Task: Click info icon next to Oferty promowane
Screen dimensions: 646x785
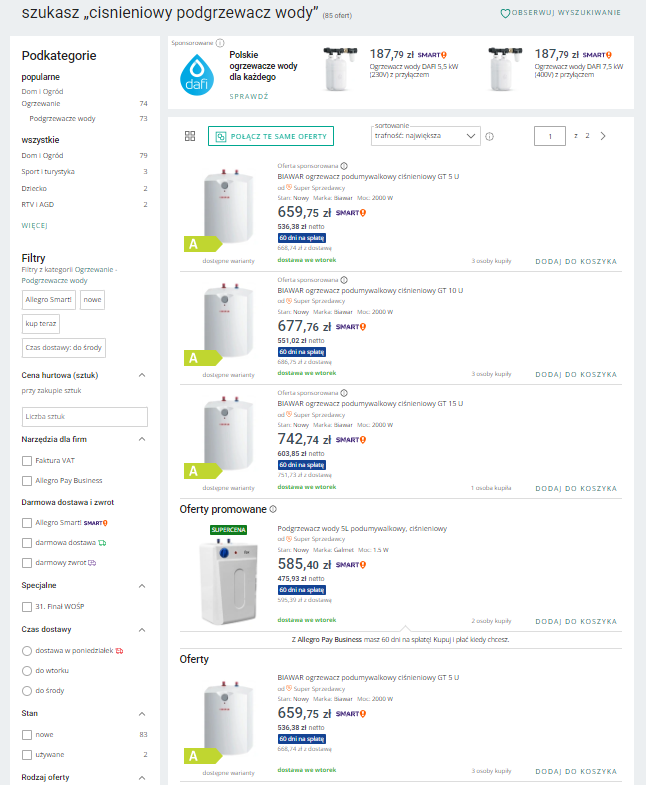Action: 273,509
